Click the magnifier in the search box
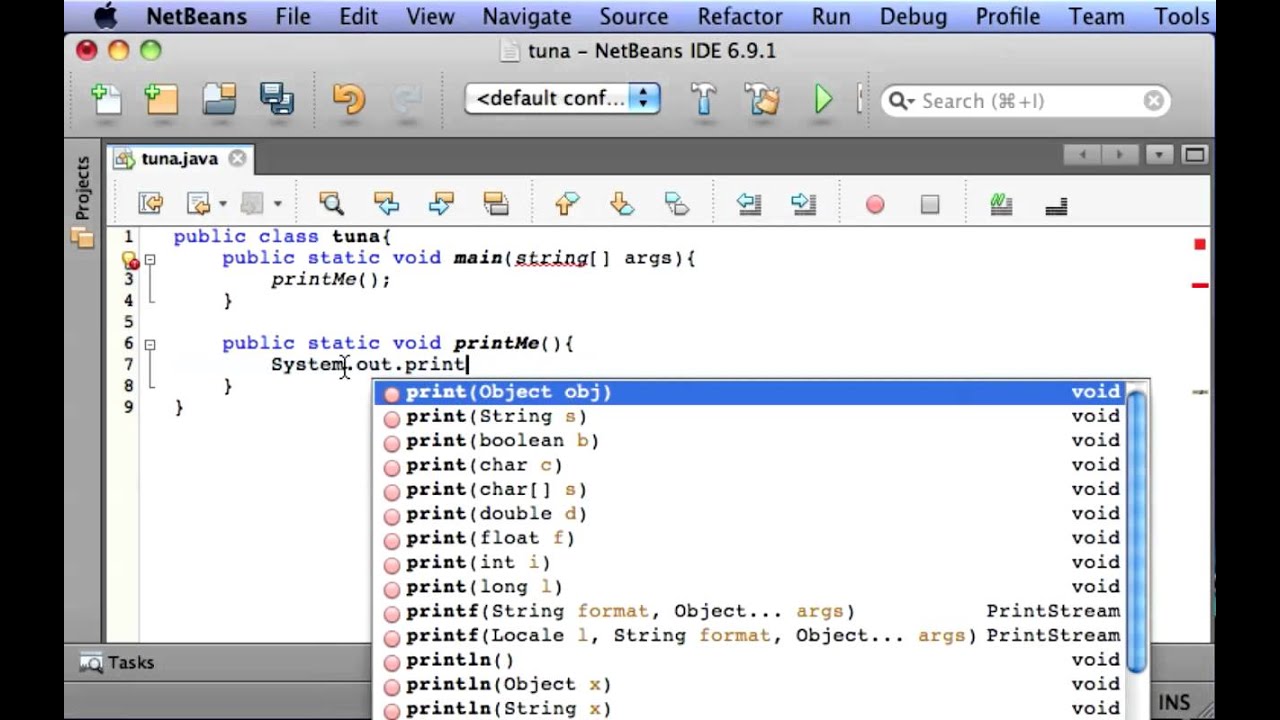The height and width of the screenshot is (720, 1280). click(x=900, y=101)
